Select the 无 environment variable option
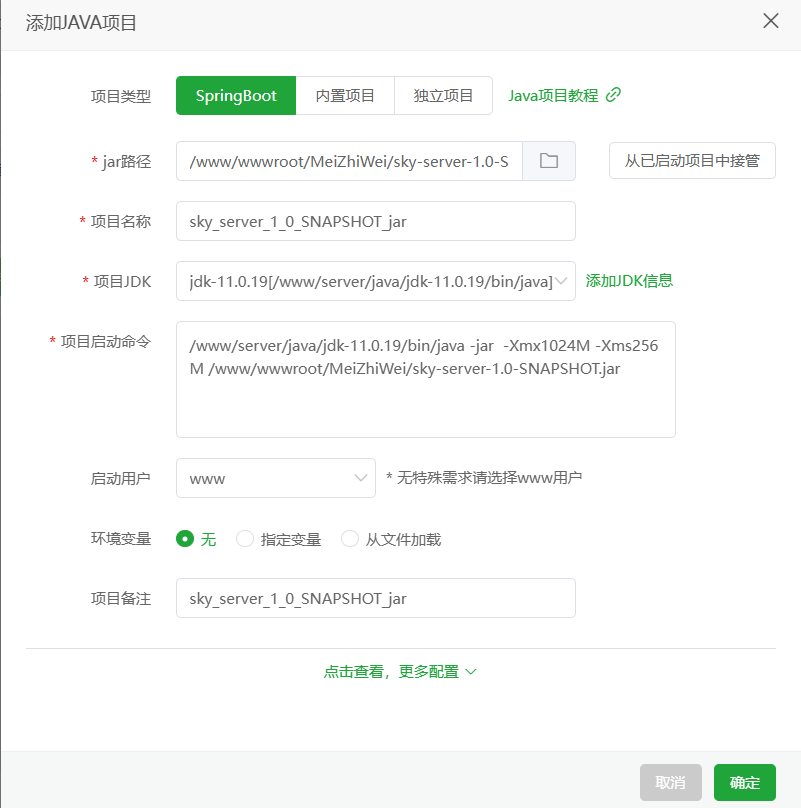Screen dimensions: 801x808 pyautogui.click(x=196, y=539)
